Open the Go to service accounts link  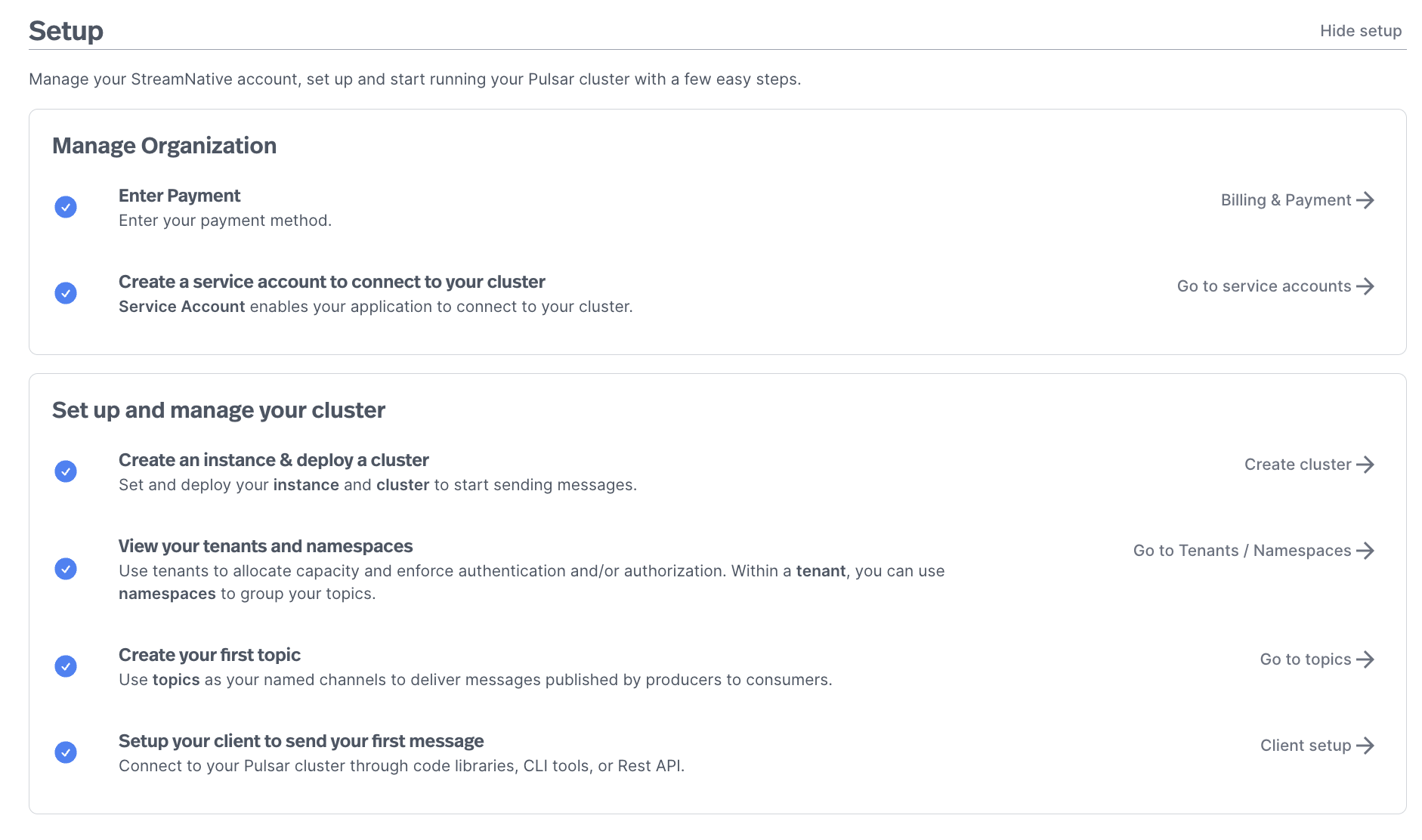coord(1264,286)
